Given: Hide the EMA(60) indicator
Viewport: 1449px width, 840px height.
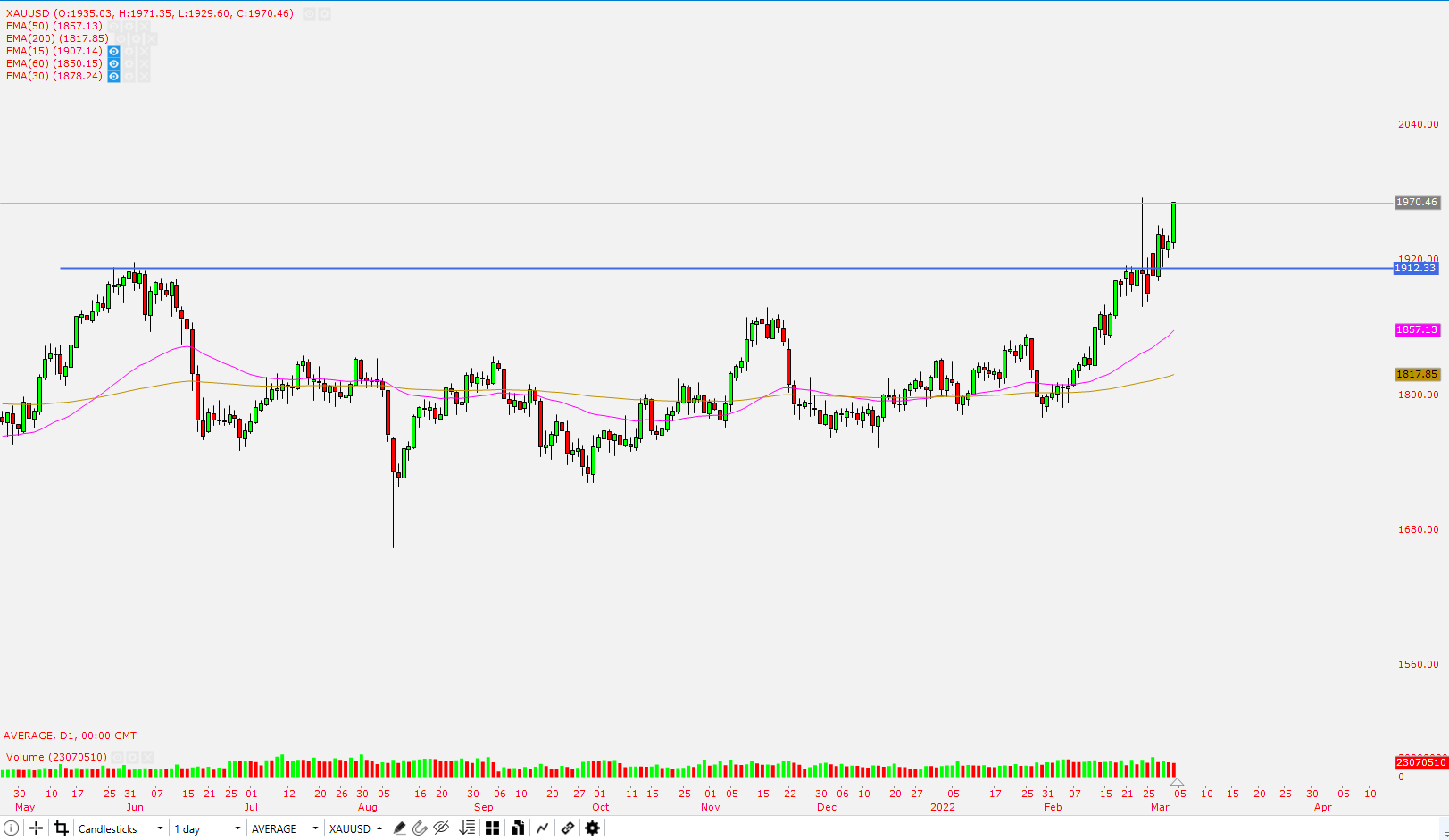Looking at the screenshot, I should pos(113,63).
